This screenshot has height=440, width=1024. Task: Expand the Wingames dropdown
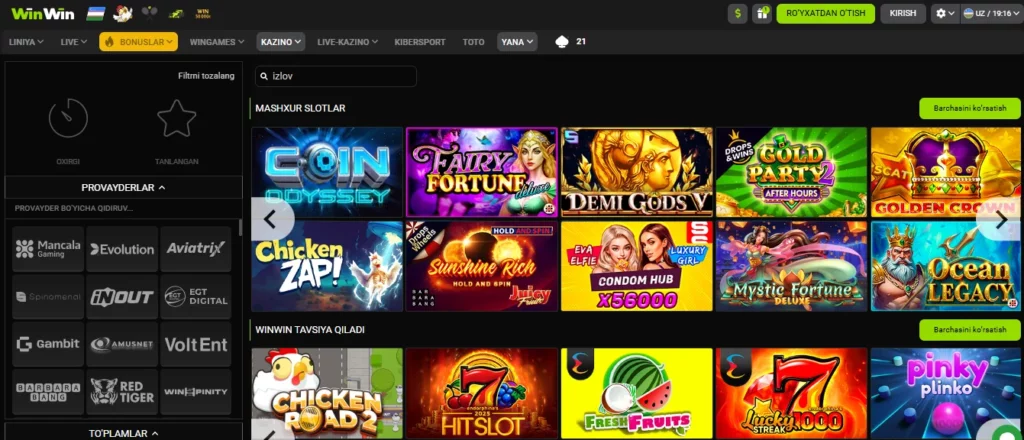(x=217, y=42)
